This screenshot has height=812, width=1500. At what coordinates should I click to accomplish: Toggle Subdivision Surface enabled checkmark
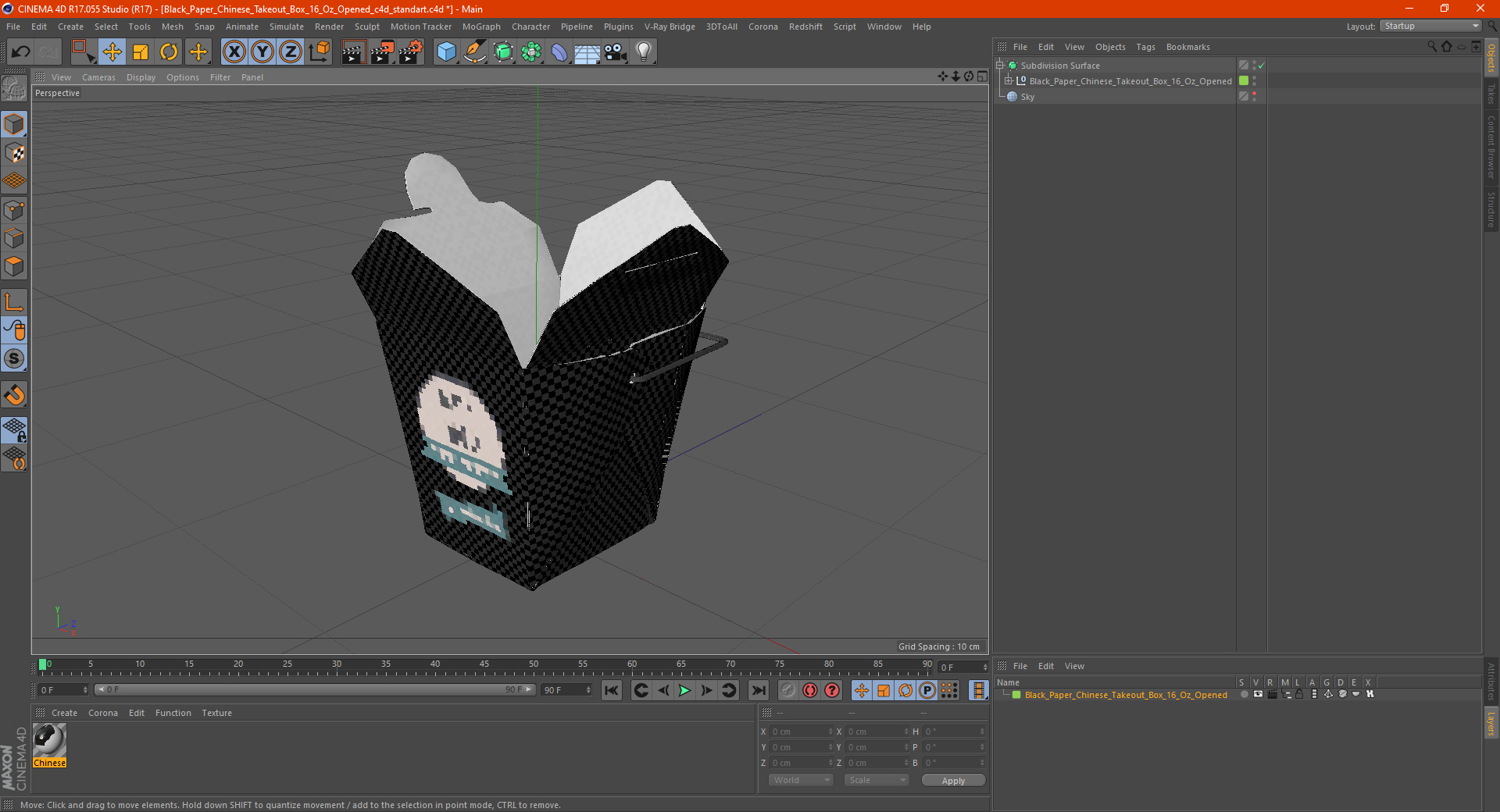1261,66
